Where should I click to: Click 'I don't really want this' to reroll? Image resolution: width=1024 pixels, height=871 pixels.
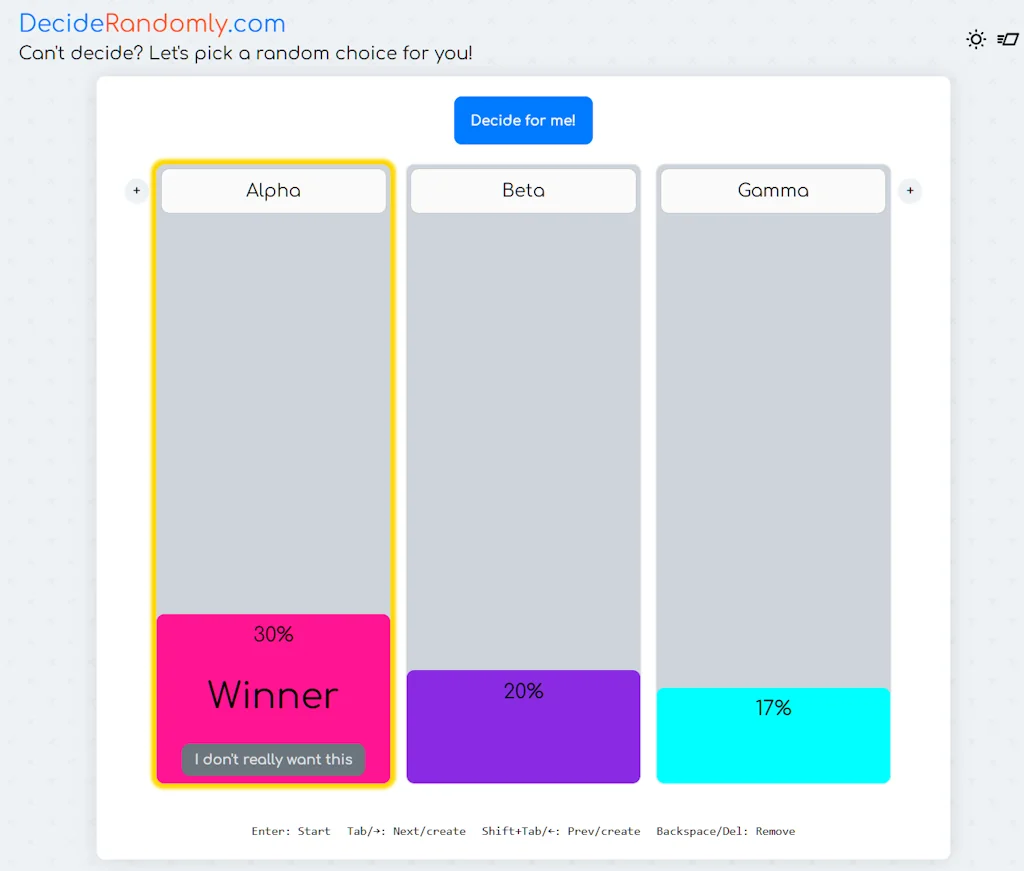point(273,759)
